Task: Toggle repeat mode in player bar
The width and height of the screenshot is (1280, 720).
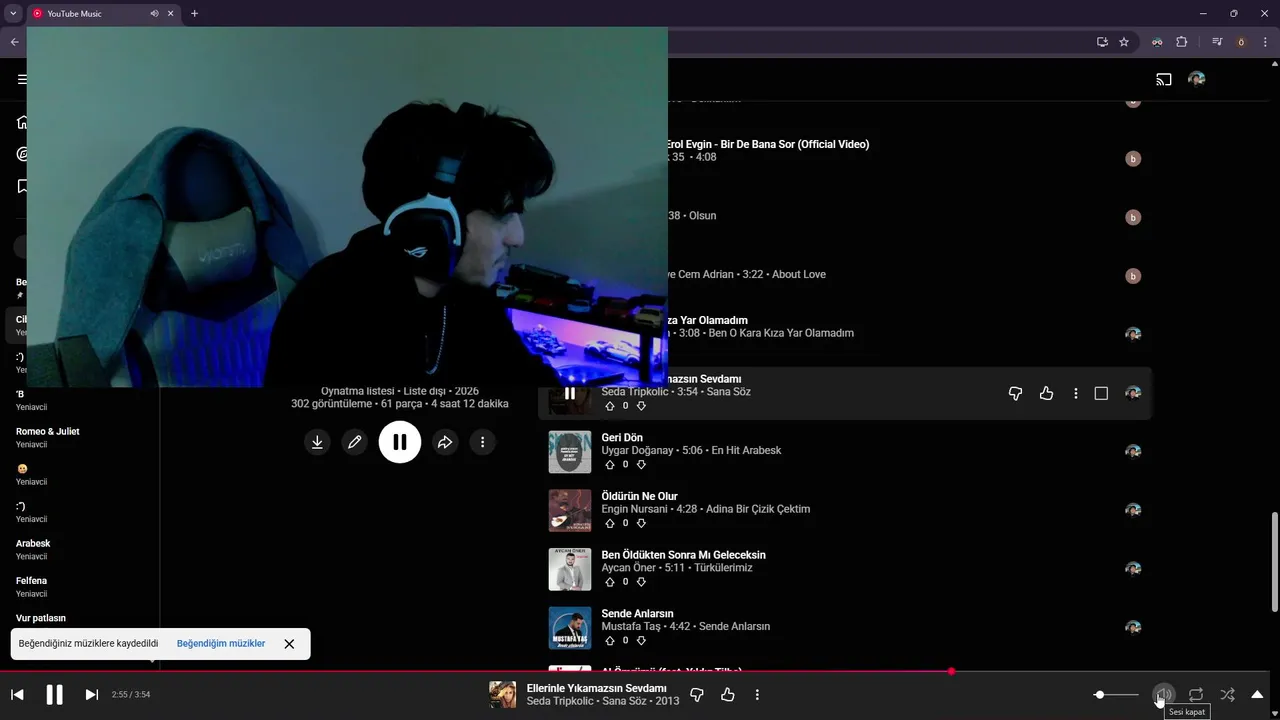Action: [1196, 695]
